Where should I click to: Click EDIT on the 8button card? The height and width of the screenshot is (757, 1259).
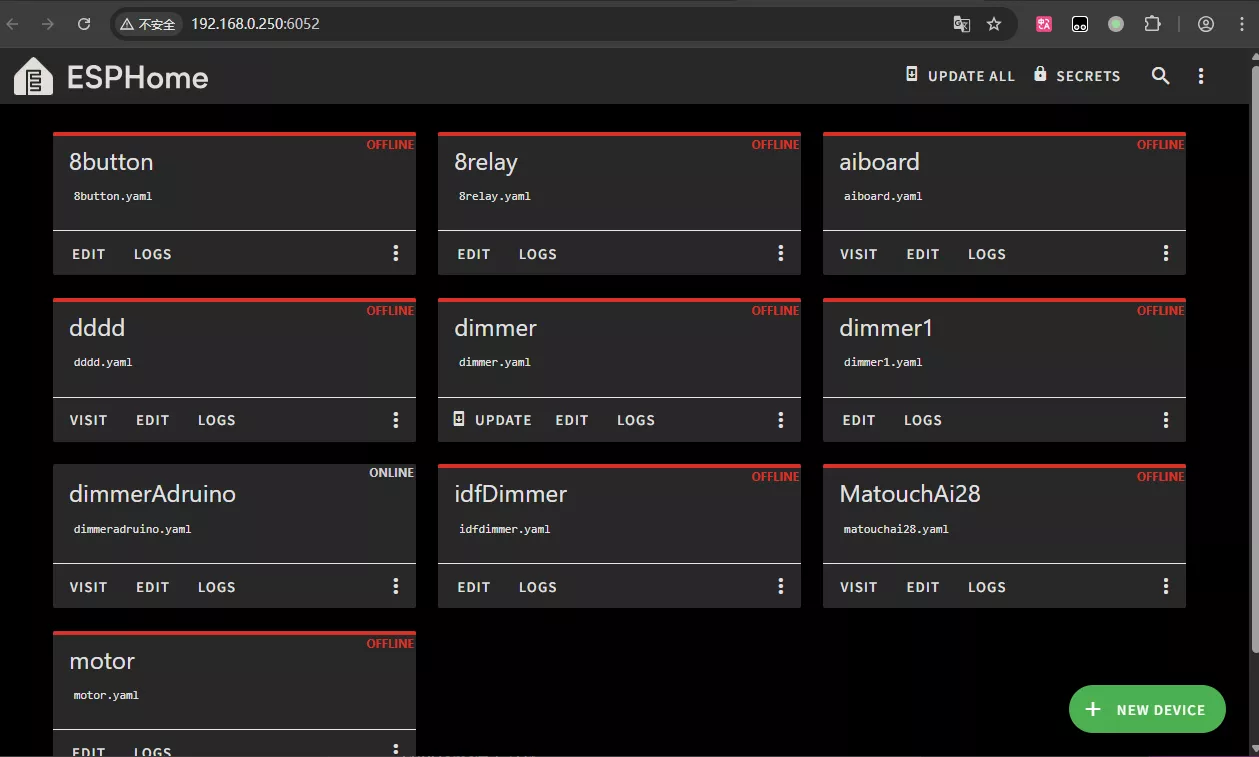click(x=89, y=254)
